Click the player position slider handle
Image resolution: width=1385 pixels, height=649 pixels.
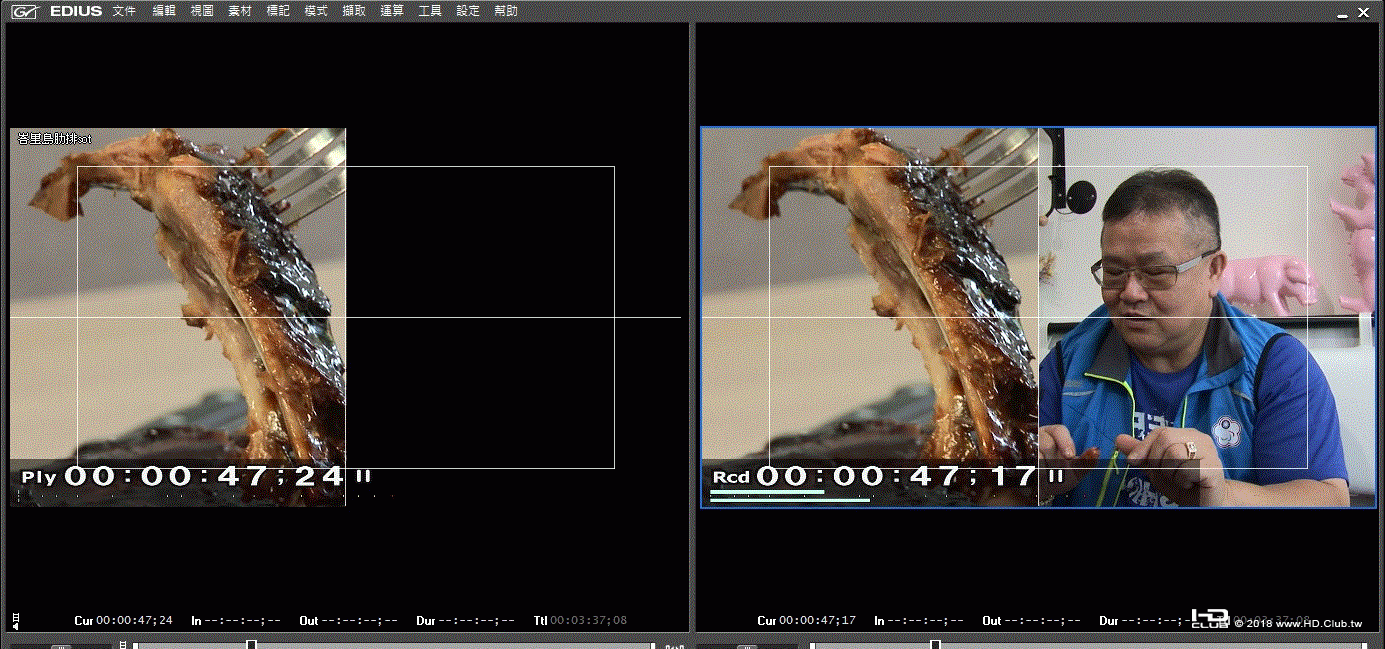click(x=252, y=645)
